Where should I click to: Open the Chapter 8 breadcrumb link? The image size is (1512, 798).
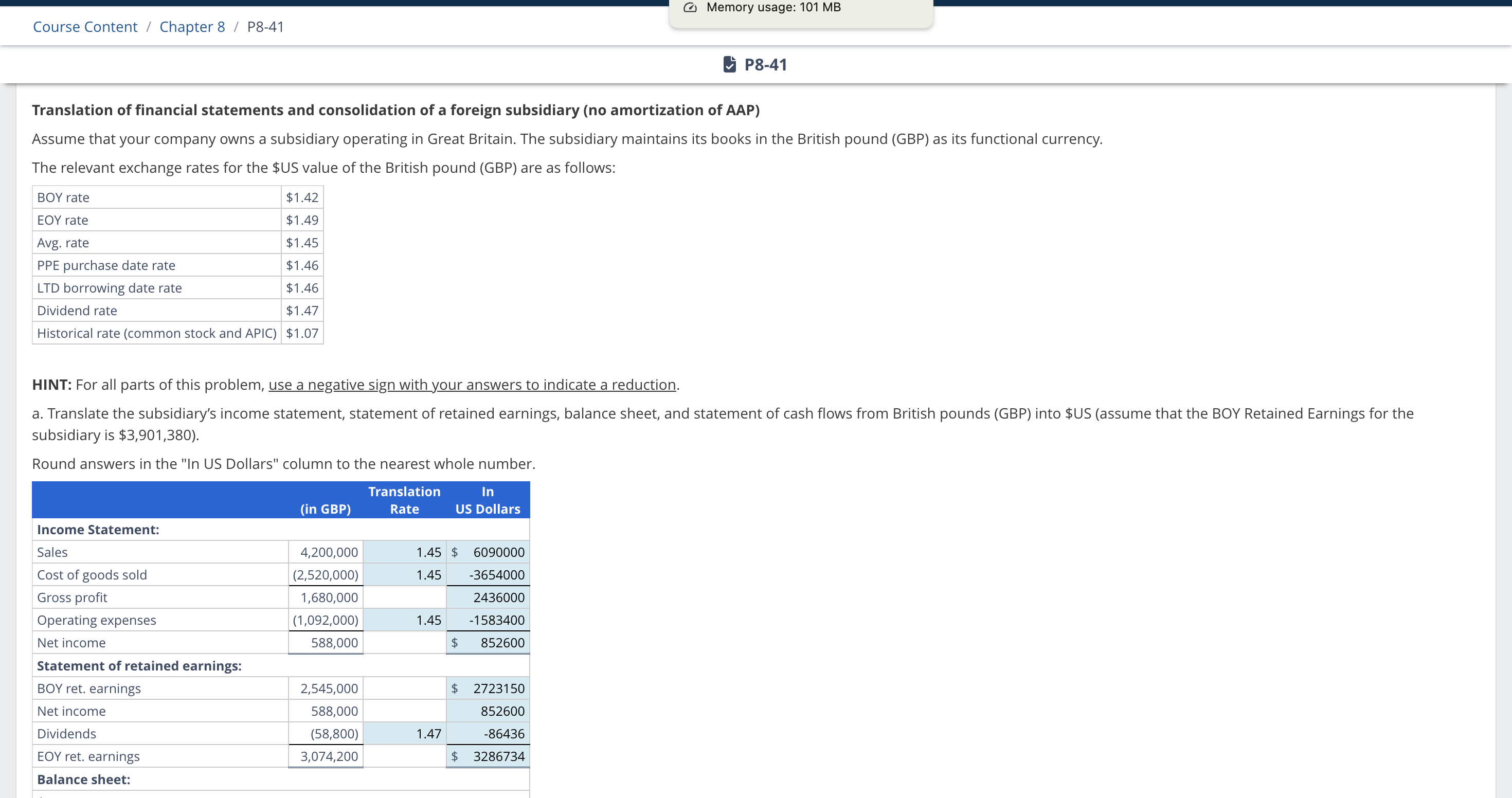[192, 26]
